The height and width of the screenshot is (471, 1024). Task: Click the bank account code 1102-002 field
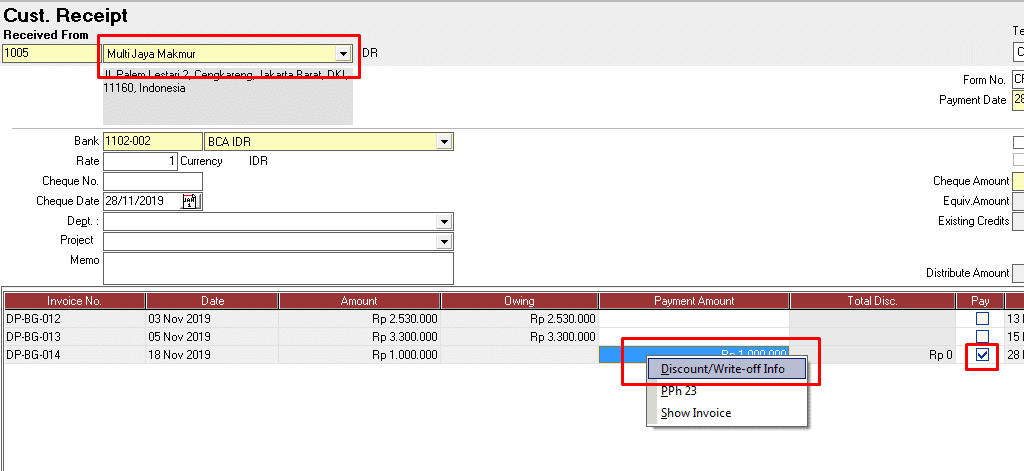click(152, 143)
